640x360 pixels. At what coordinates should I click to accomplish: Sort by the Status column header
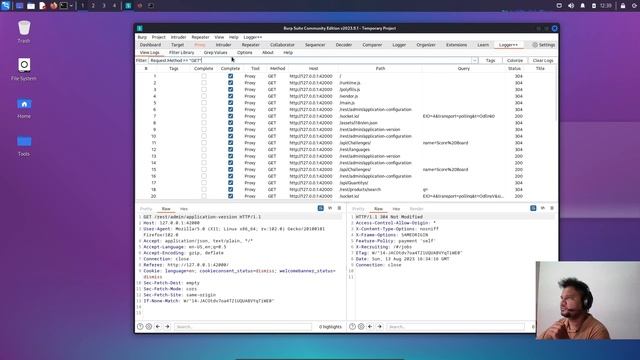pos(514,69)
